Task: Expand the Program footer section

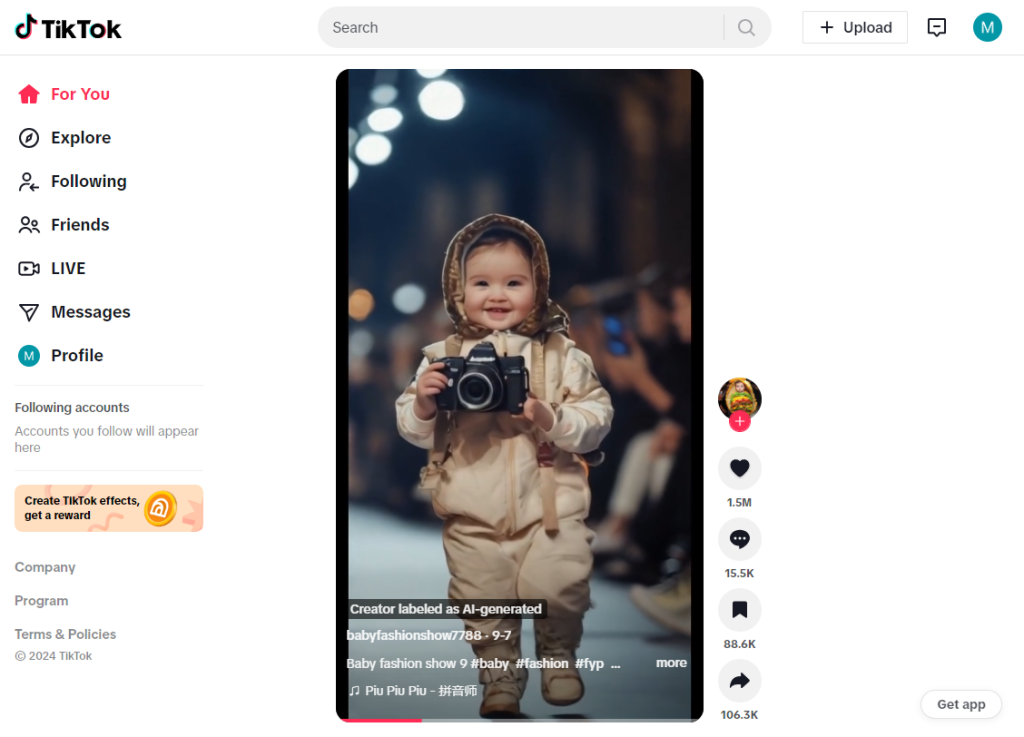Action: (41, 601)
